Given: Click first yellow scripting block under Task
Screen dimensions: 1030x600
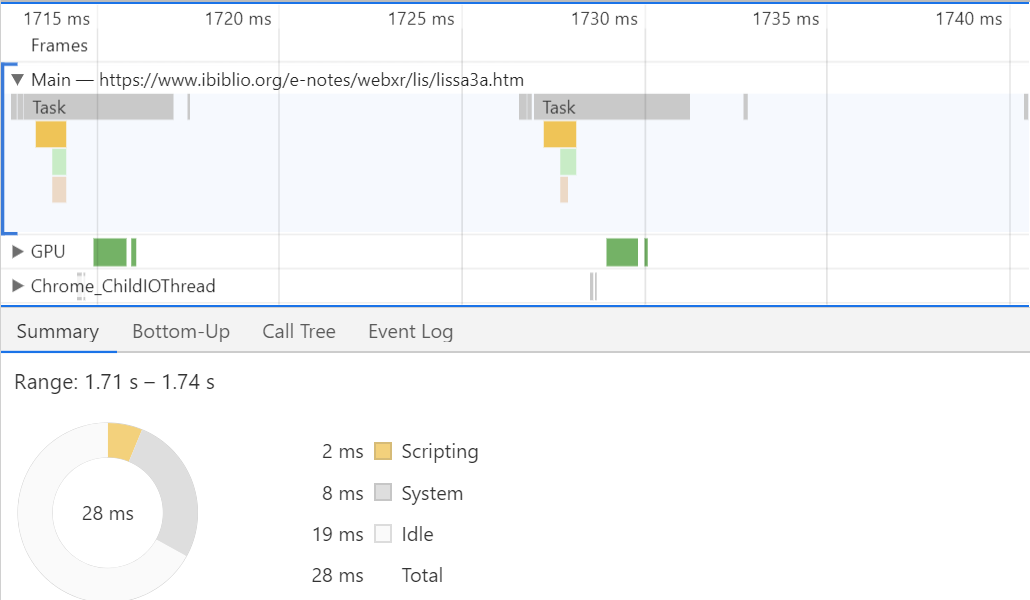Looking at the screenshot, I should 51,134.
